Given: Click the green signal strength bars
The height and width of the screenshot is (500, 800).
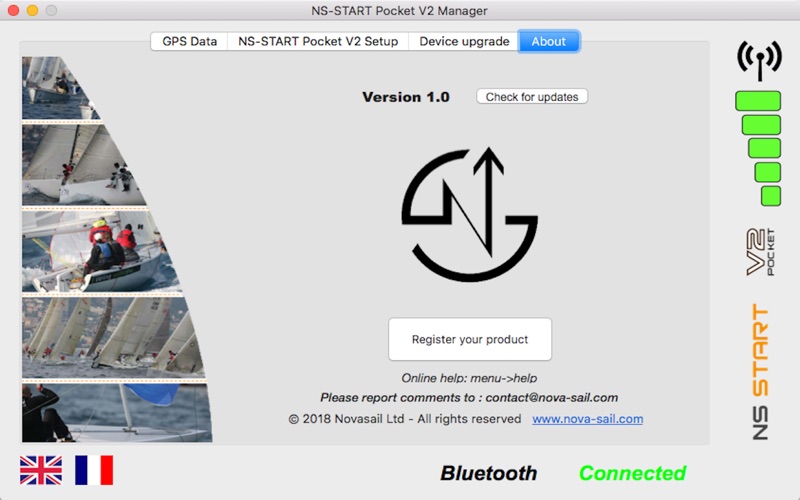Looking at the screenshot, I should (x=759, y=148).
